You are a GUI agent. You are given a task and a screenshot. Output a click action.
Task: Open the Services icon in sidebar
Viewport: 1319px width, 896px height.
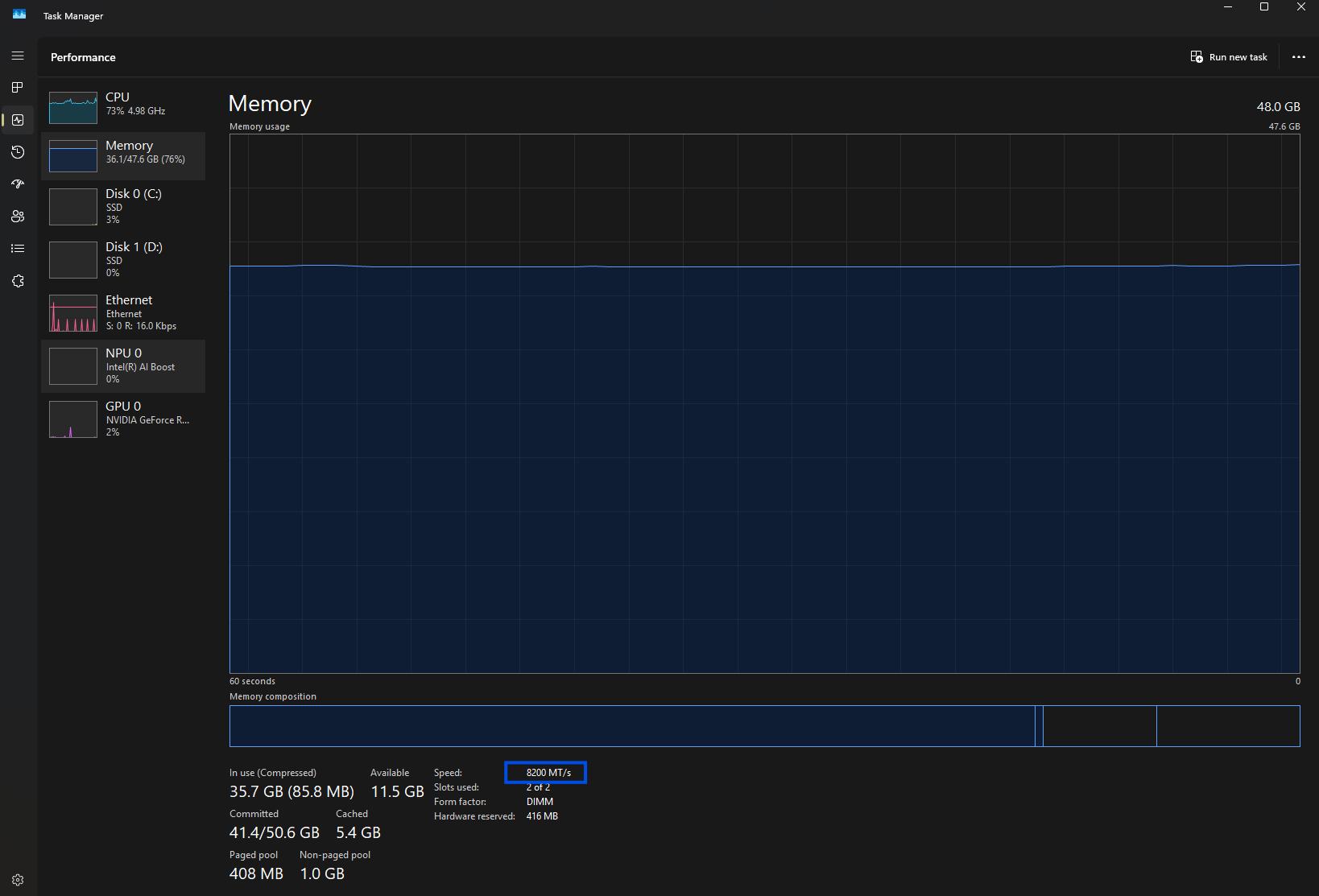pos(18,280)
